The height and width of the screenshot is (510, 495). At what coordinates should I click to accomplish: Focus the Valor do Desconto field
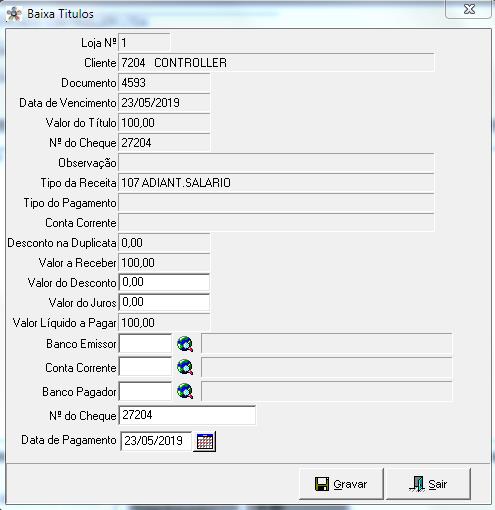click(164, 282)
